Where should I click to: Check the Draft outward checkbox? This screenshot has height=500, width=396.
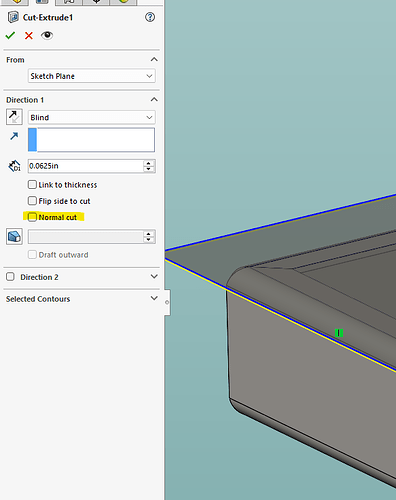tap(32, 255)
